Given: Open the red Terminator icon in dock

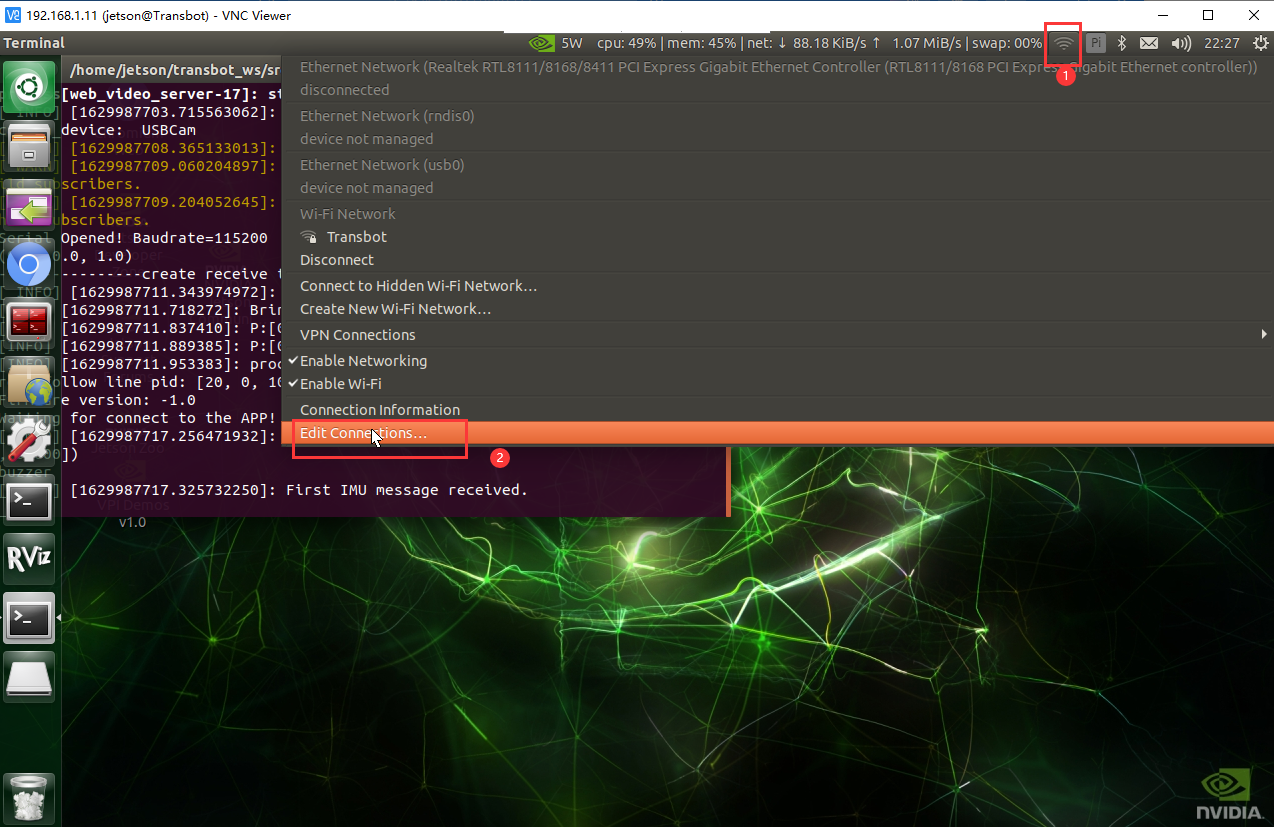Looking at the screenshot, I should 29,323.
